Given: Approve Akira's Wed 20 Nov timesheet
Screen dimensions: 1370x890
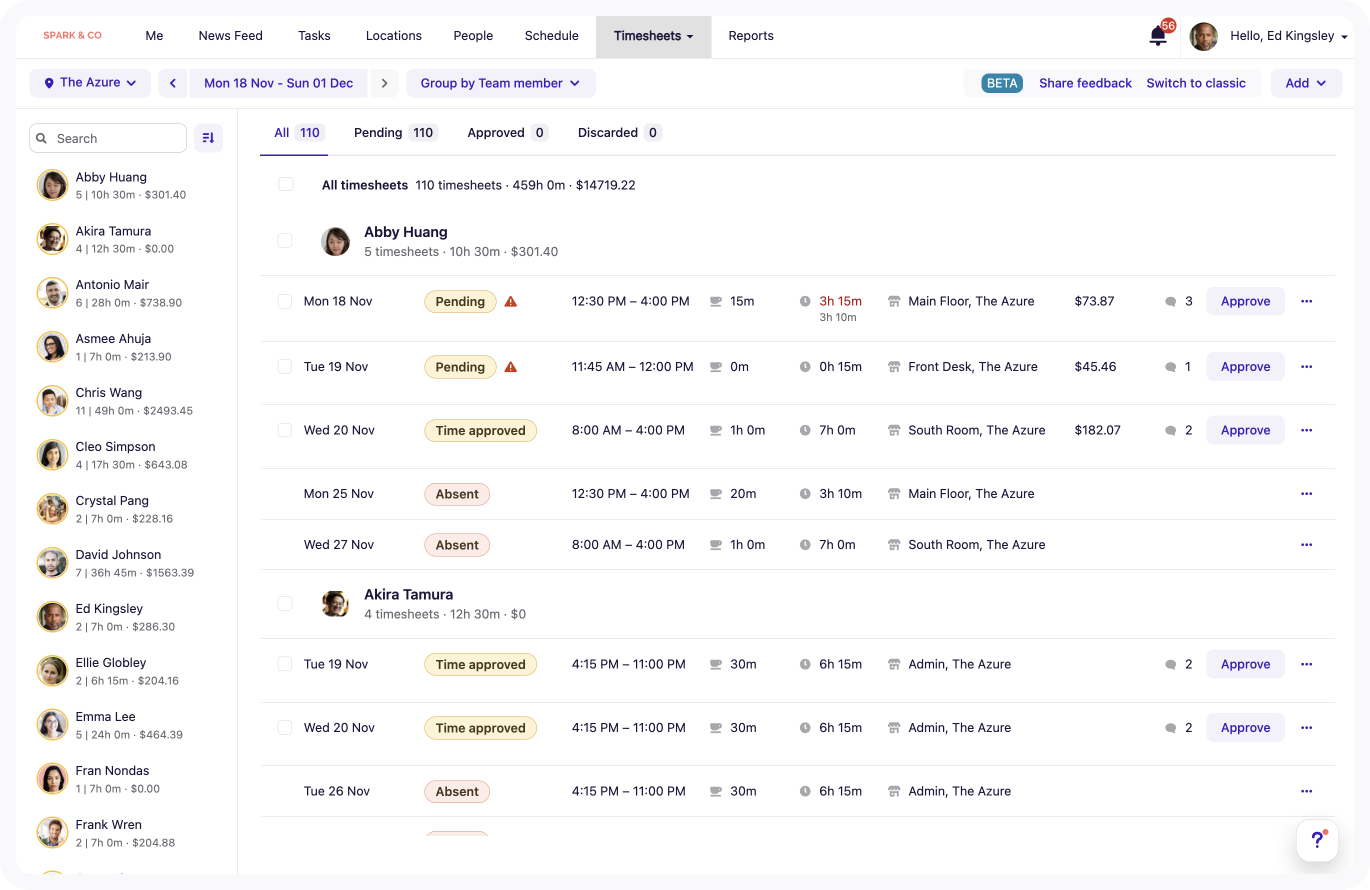Looking at the screenshot, I should click(1245, 728).
